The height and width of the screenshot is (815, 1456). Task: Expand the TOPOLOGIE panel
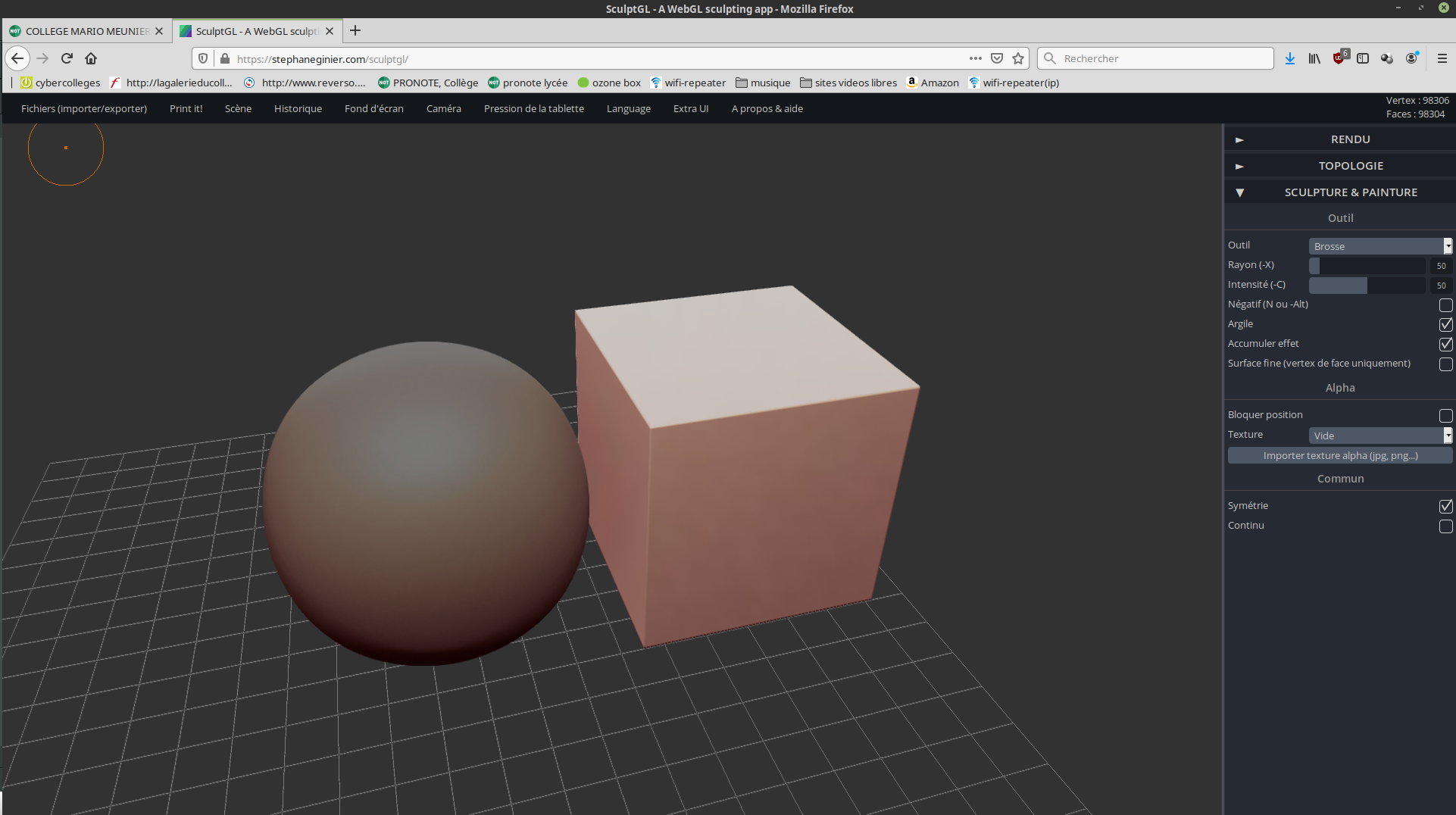point(1339,166)
